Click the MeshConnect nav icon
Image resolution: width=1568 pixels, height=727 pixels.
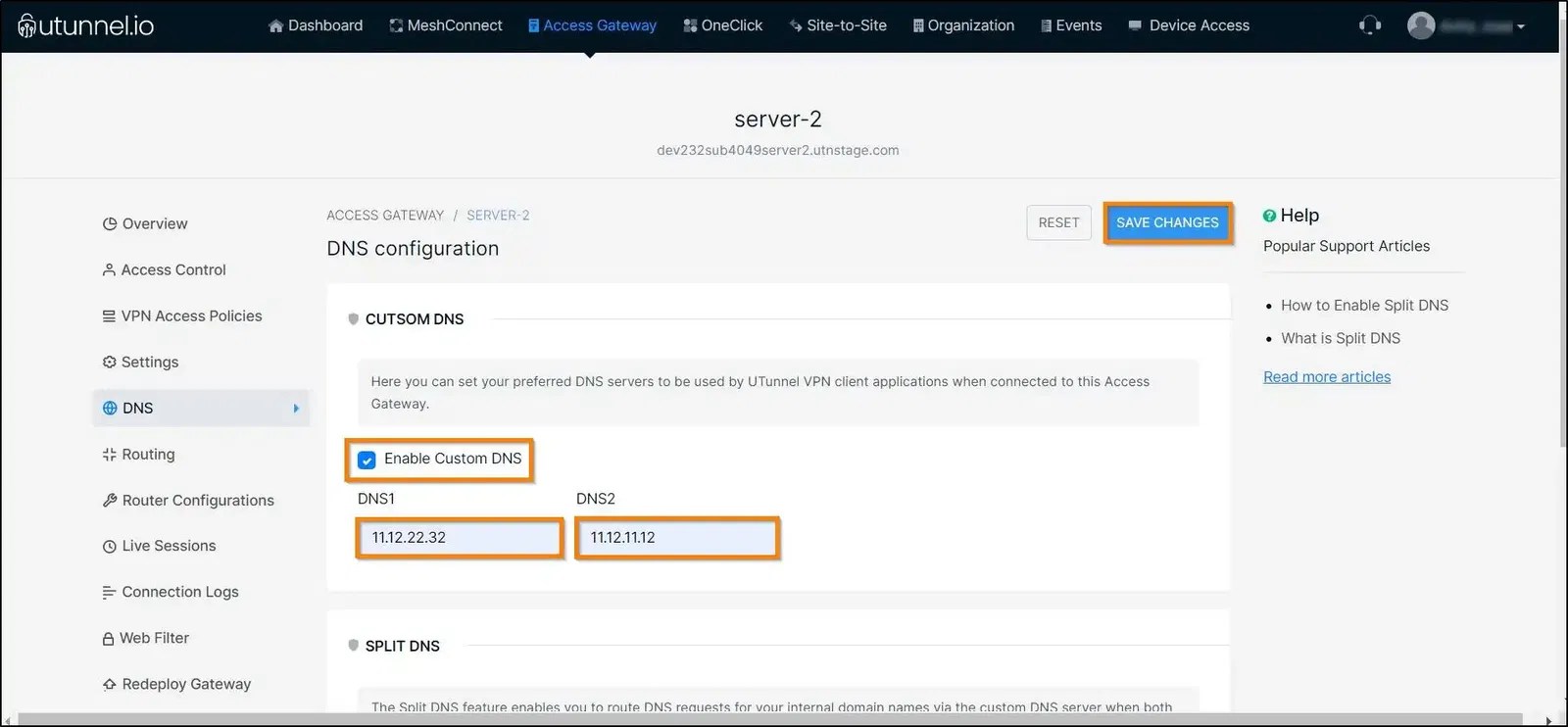point(396,25)
